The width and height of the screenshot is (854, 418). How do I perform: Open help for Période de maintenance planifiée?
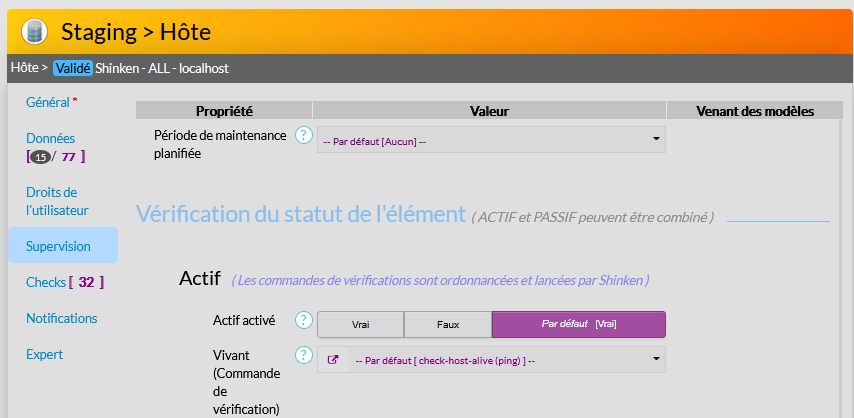click(x=304, y=135)
